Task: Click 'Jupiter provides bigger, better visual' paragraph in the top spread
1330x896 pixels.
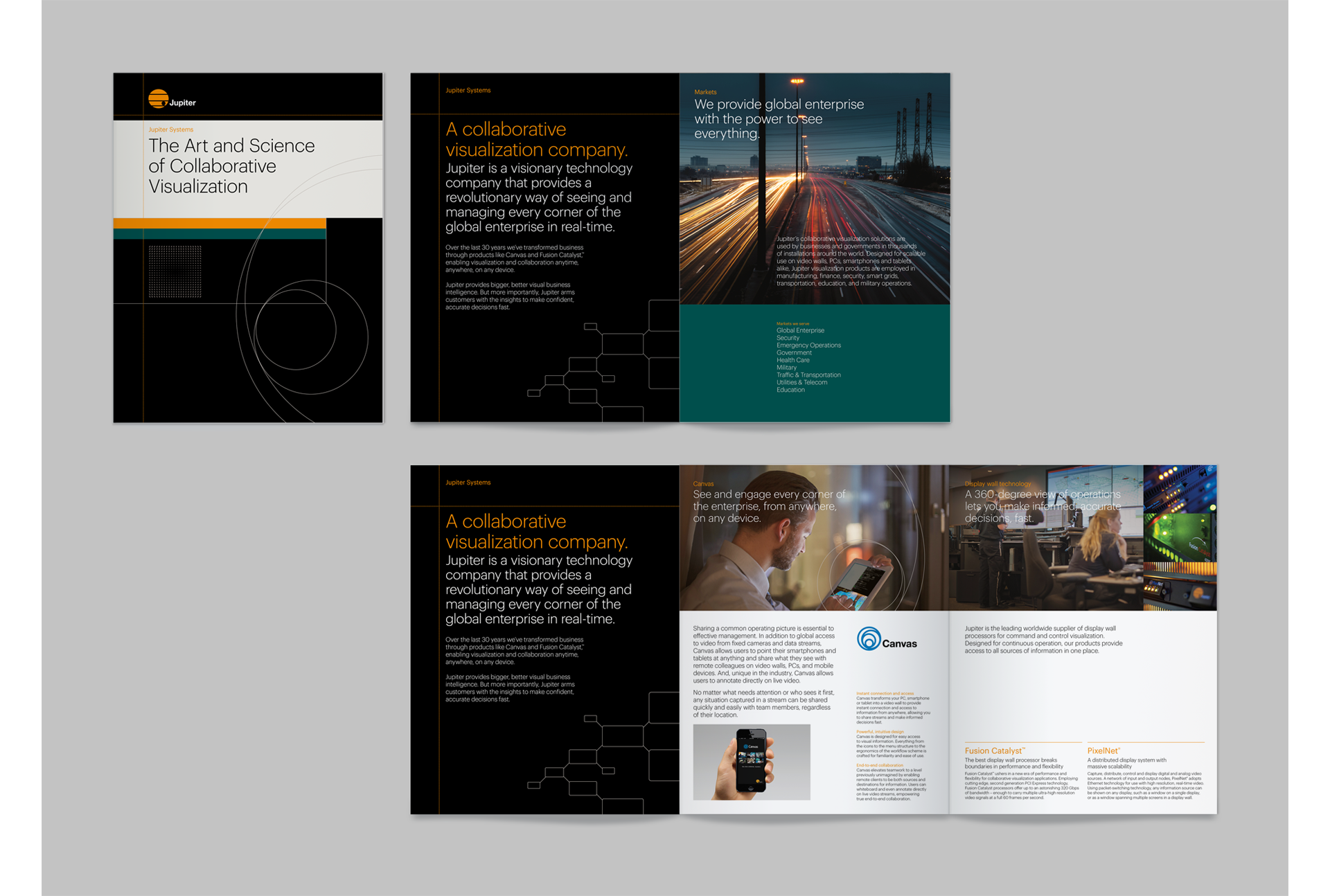Action: pos(511,296)
